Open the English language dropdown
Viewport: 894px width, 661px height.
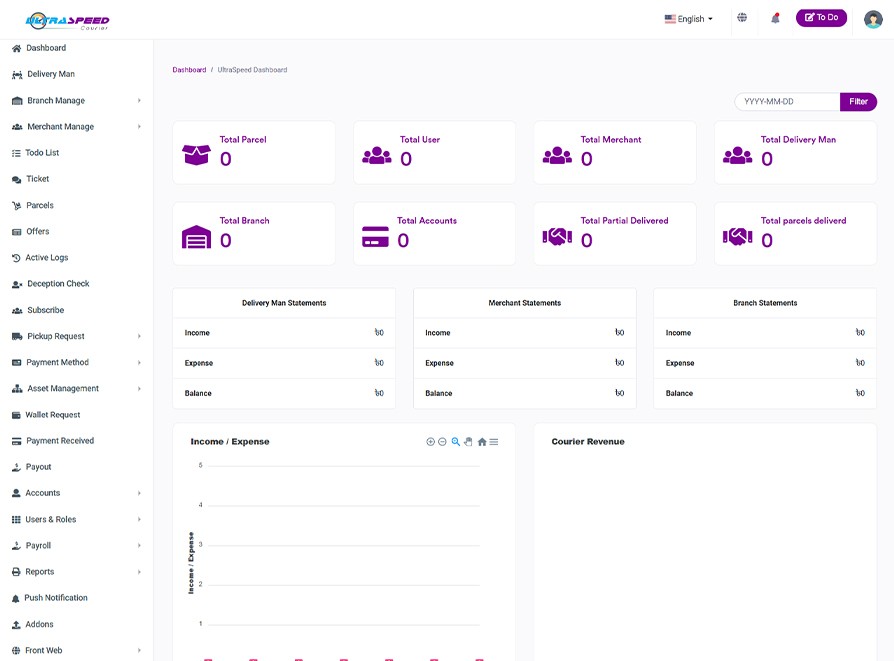point(689,19)
